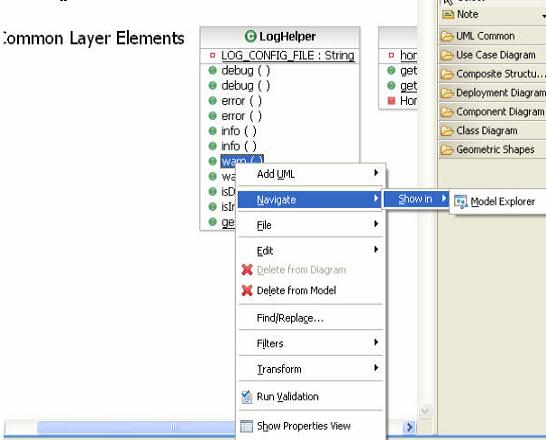Click the UML Common folder icon
Viewport: 546px width, 440px height.
pos(447,36)
